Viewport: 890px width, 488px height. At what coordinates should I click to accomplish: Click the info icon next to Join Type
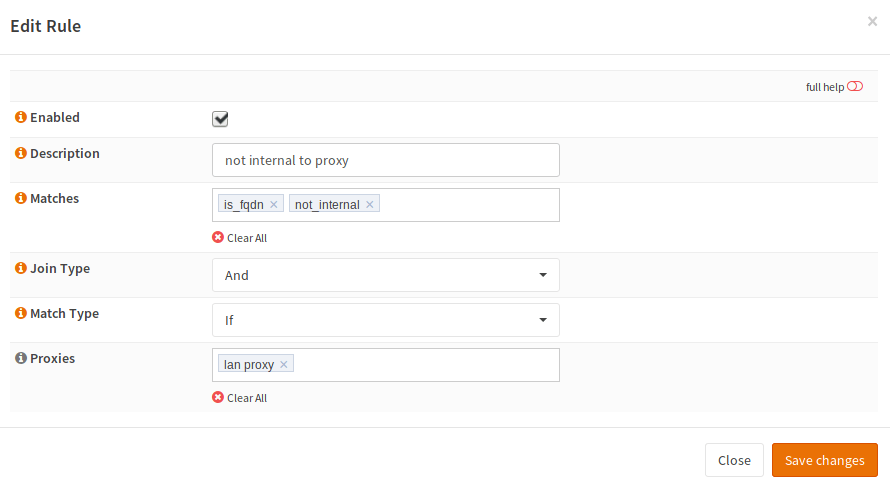coord(21,269)
